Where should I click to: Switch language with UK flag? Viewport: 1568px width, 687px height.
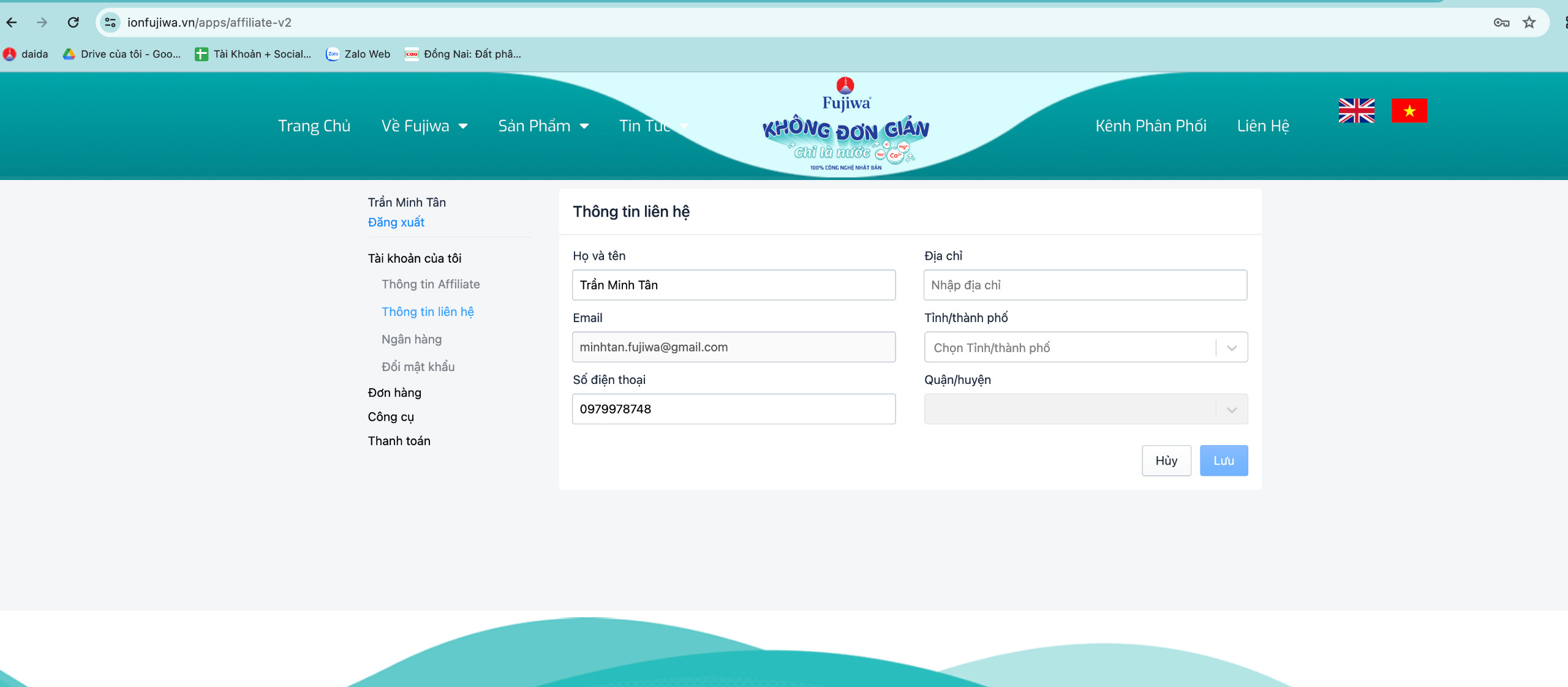(1356, 111)
